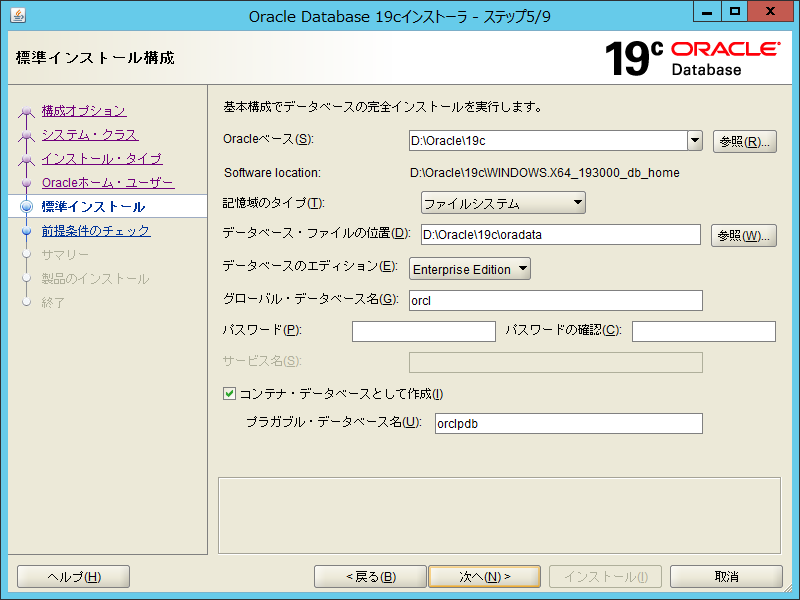Go back with 戻る(B) button

pyautogui.click(x=370, y=577)
